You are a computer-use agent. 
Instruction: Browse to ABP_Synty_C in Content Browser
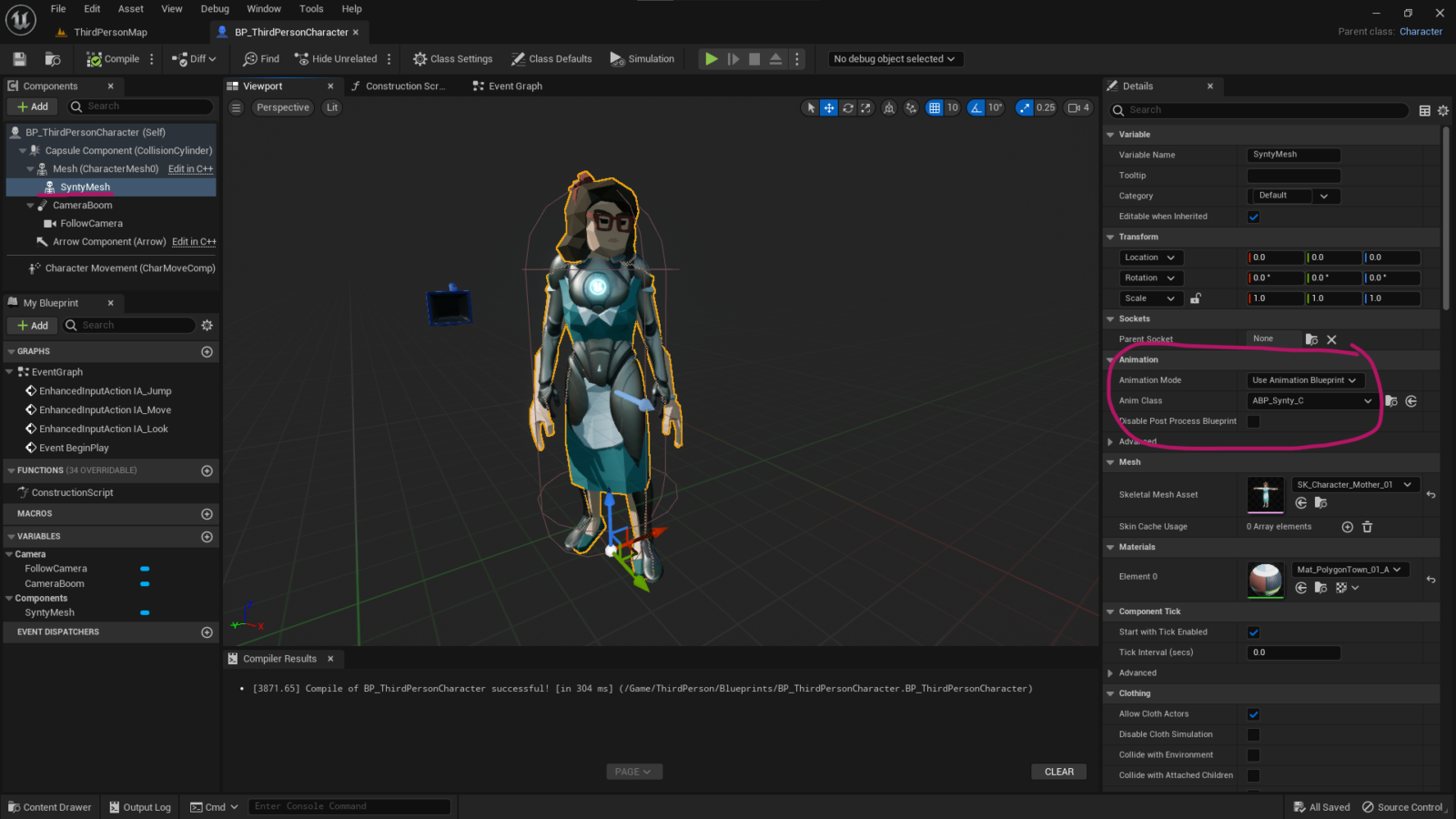(1390, 400)
